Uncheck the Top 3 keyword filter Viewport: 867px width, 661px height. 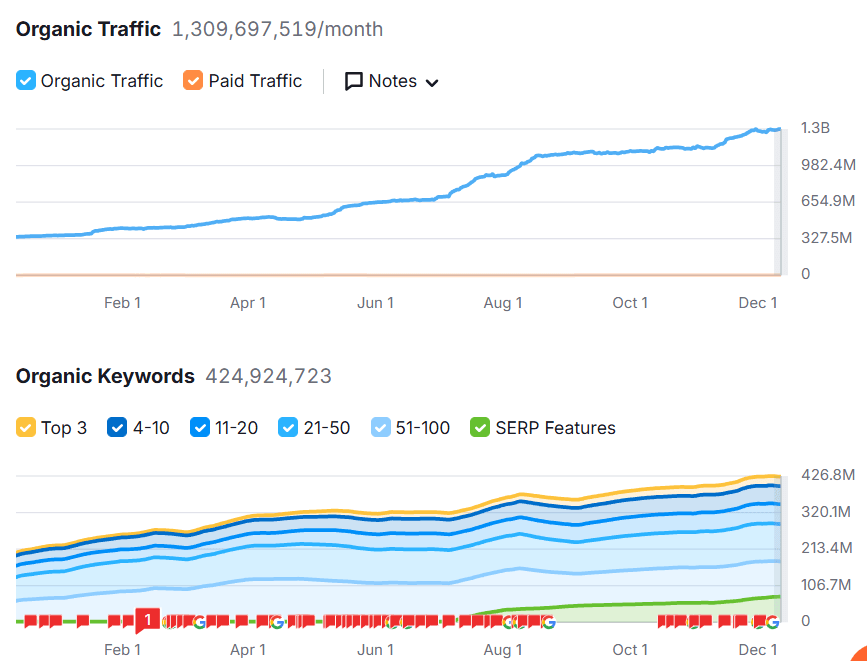pos(25,427)
